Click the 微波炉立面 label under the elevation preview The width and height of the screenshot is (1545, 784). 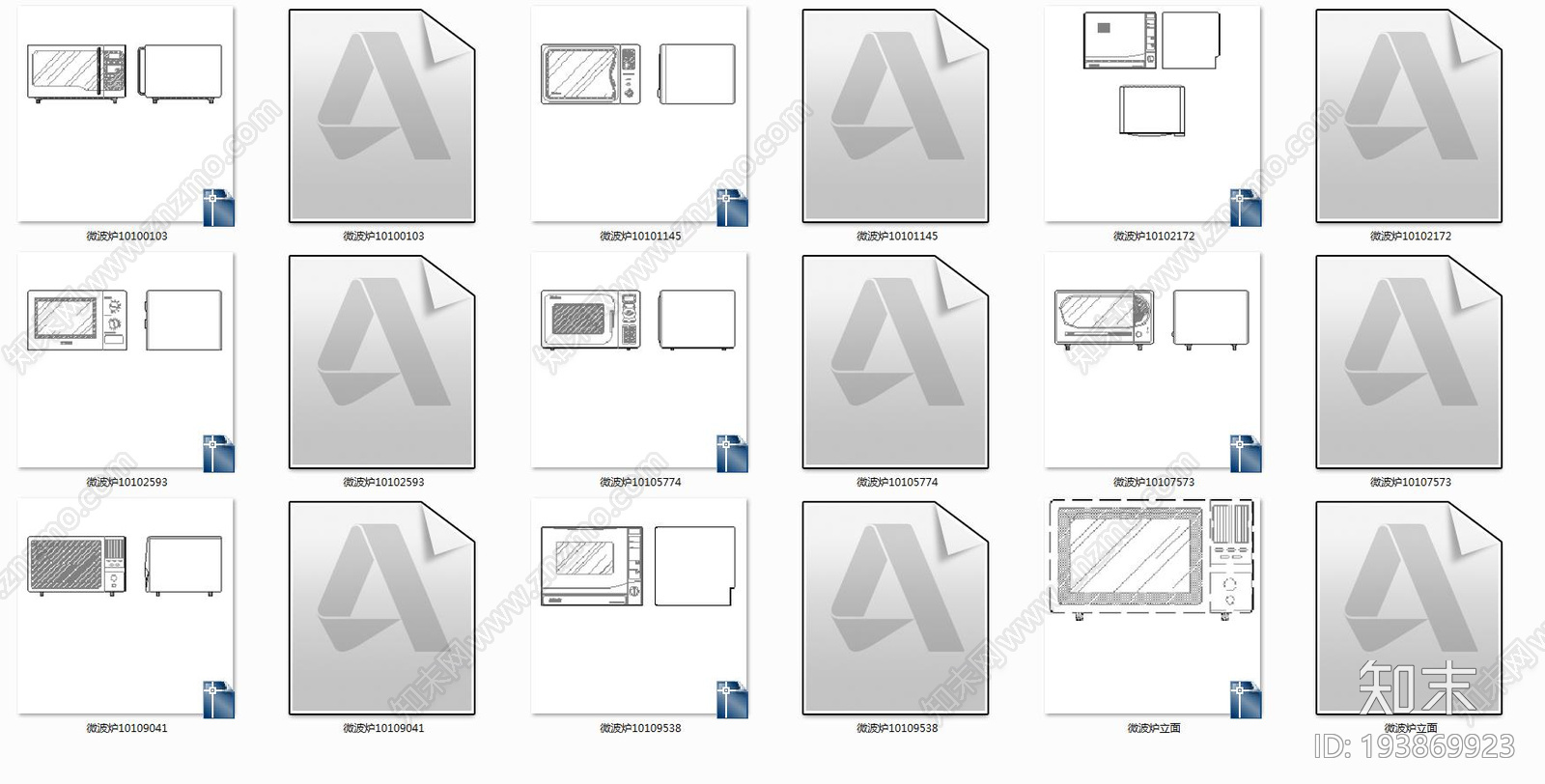1154,728
